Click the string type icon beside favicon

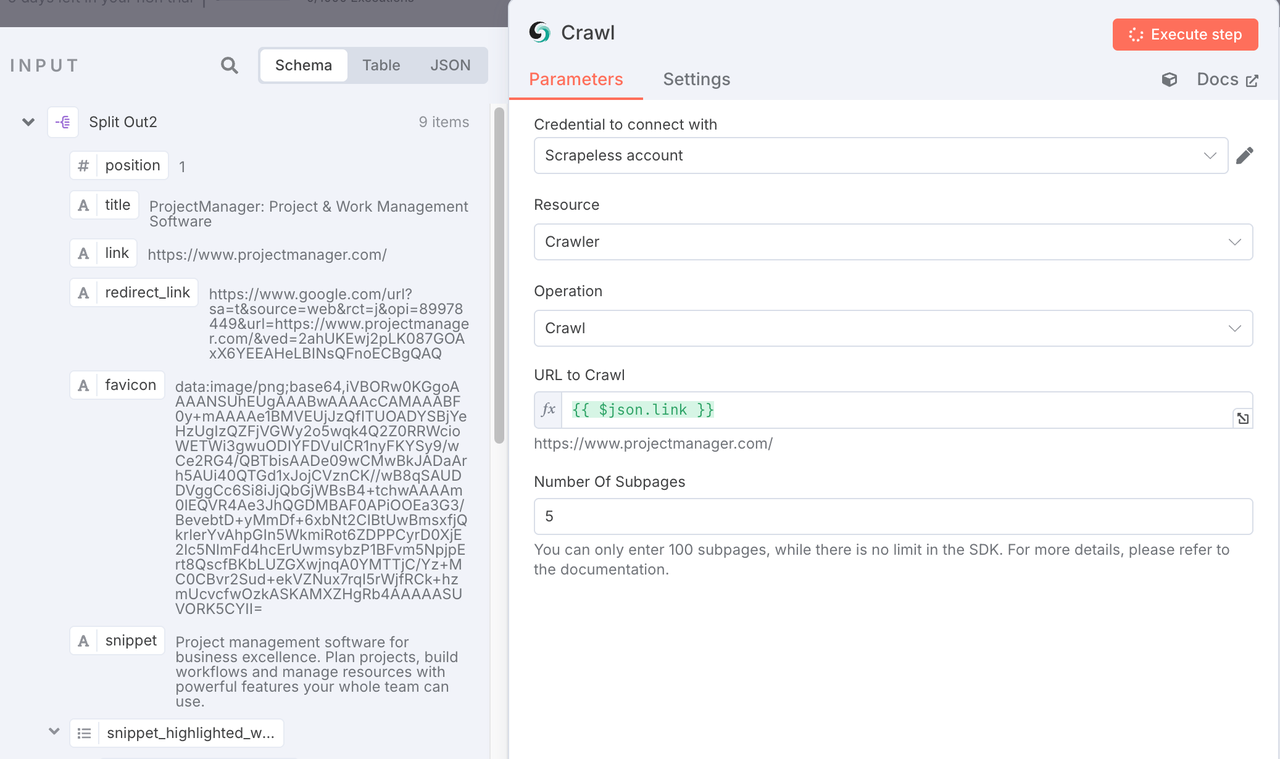click(84, 385)
